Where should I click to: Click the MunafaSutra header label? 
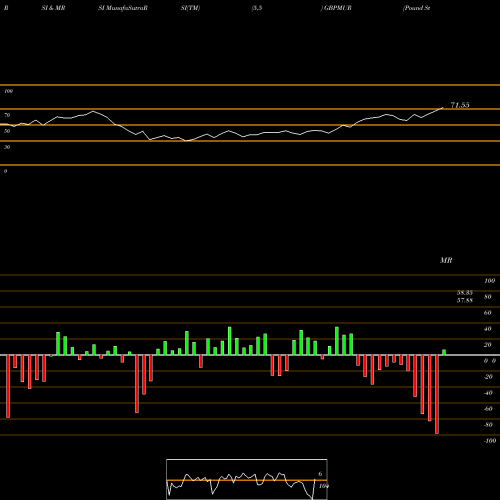pyautogui.click(x=123, y=8)
